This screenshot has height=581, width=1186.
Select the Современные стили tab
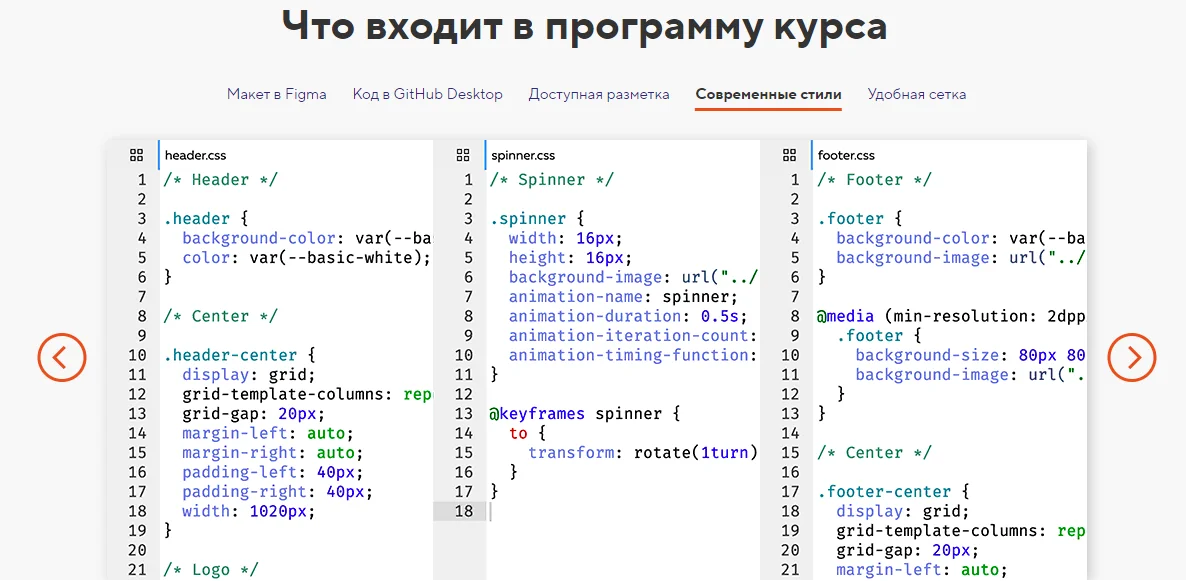[768, 94]
